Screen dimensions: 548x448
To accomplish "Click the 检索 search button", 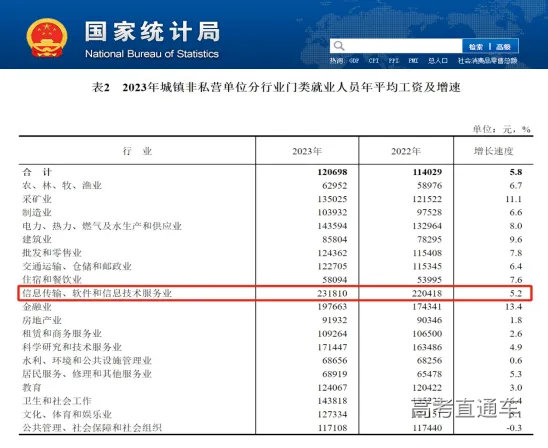I will pos(476,46).
